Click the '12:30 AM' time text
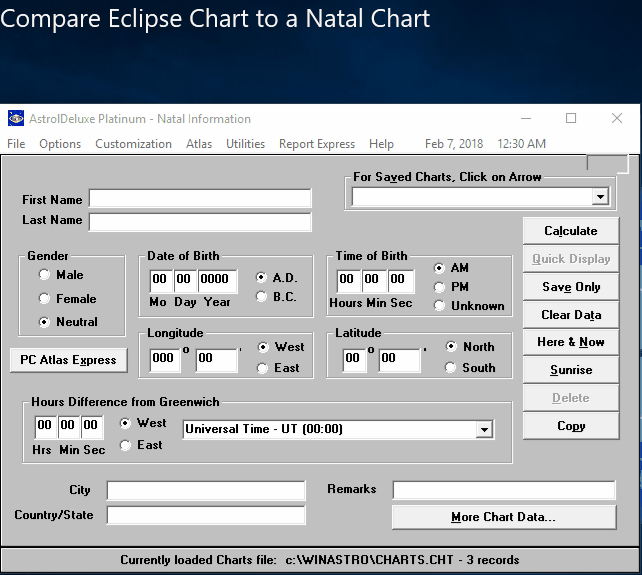642x575 pixels. coord(522,144)
